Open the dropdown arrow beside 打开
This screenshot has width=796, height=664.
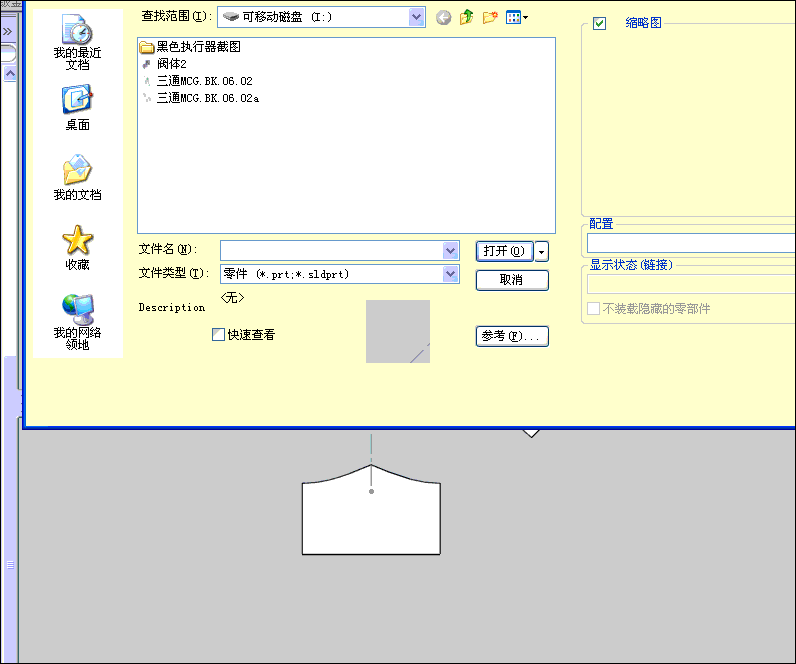pyautogui.click(x=542, y=251)
